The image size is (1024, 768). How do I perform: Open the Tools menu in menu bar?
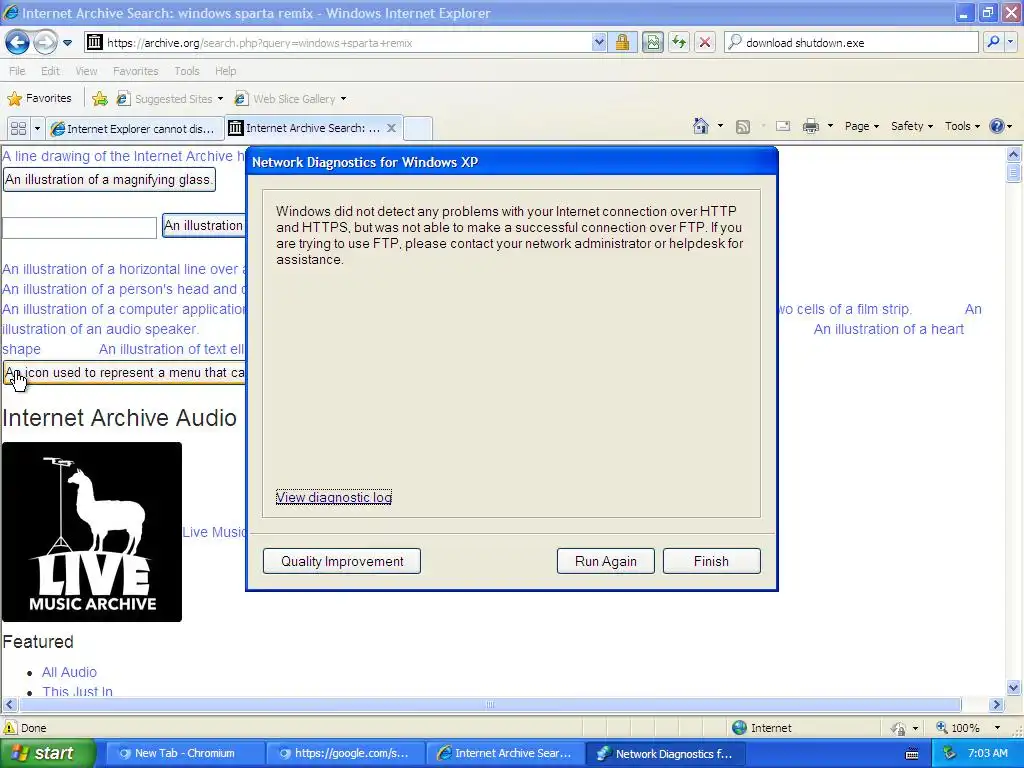187,71
